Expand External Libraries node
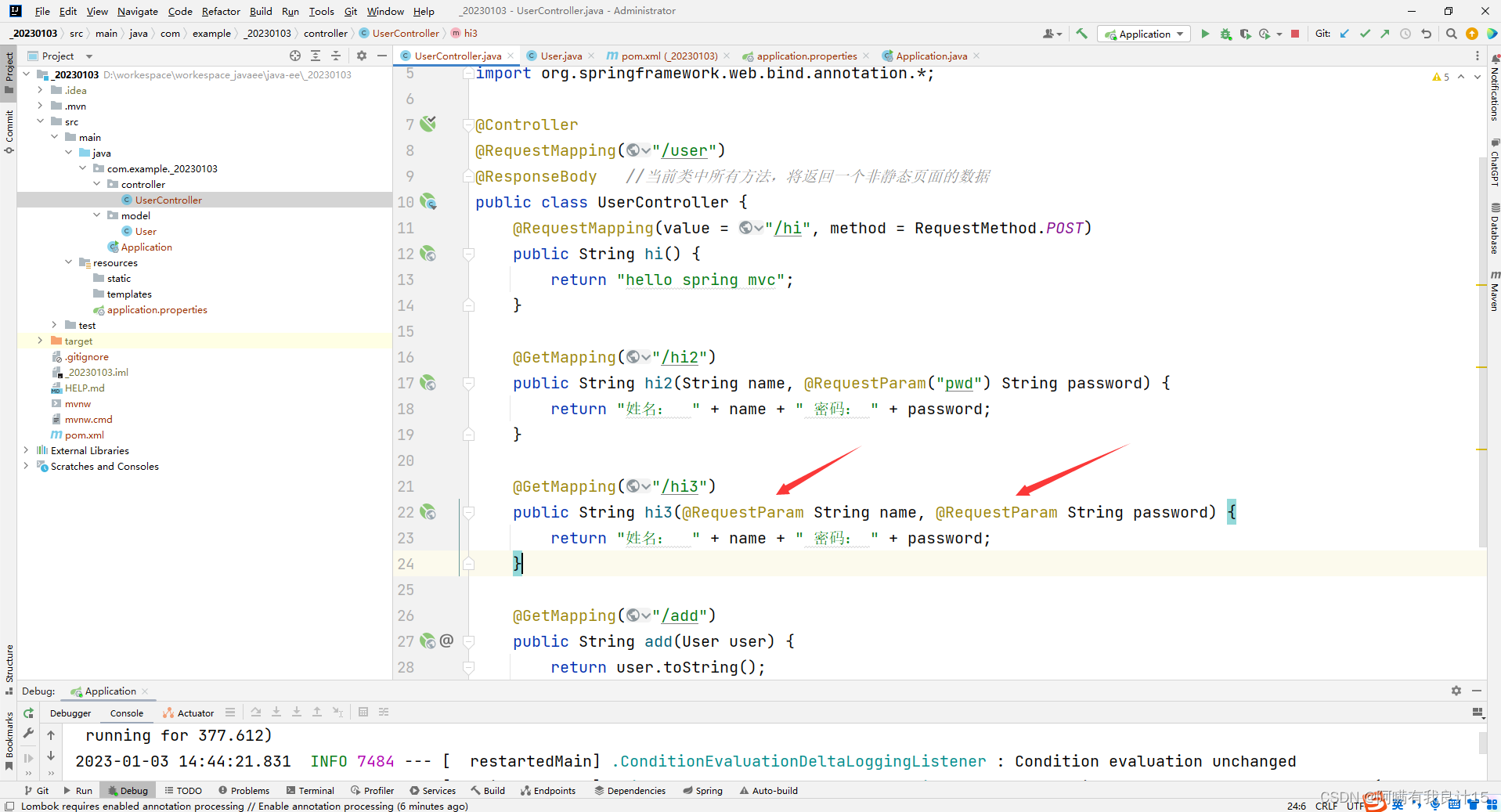The image size is (1501, 812). pyautogui.click(x=26, y=450)
